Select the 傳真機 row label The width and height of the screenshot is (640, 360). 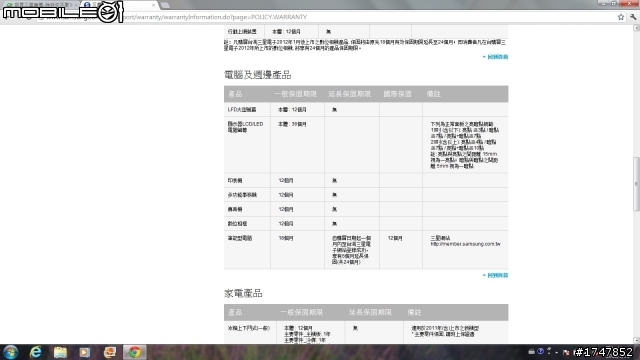[235, 209]
